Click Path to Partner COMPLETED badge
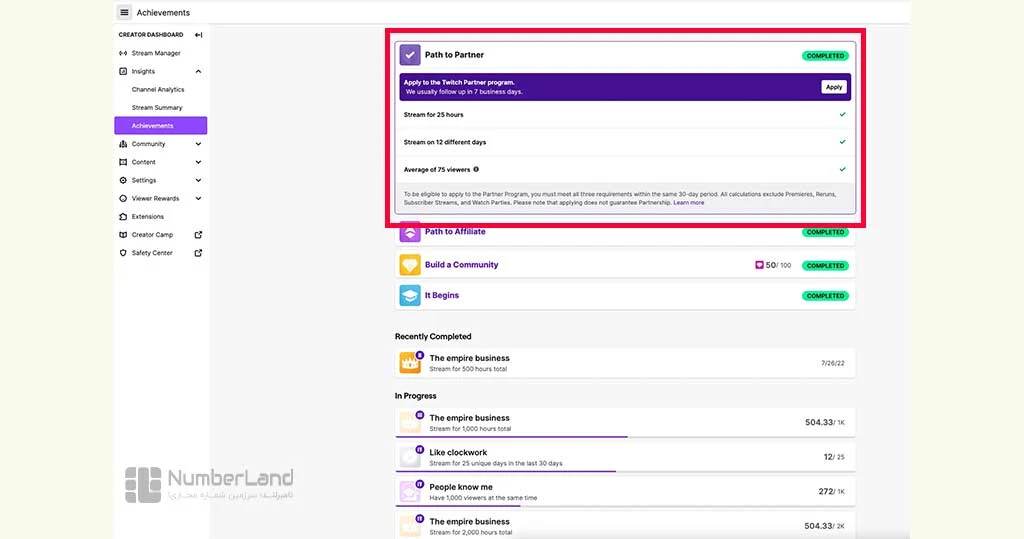The image size is (1024, 539). click(x=825, y=56)
